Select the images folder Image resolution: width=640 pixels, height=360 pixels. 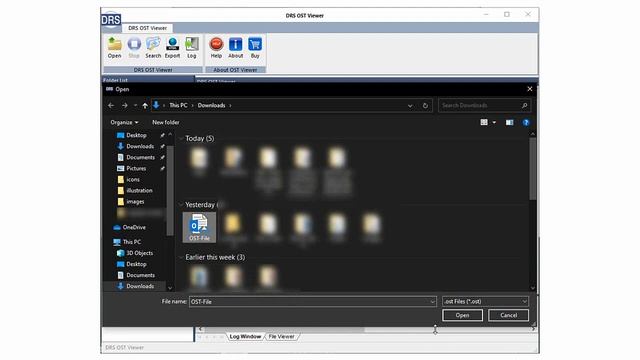coord(135,201)
